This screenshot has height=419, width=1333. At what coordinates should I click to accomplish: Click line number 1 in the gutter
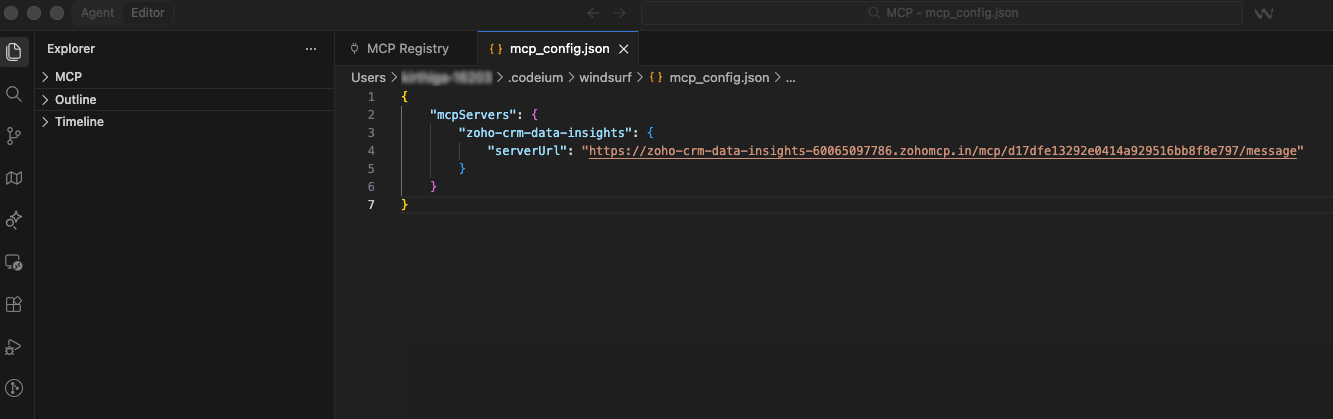[x=371, y=96]
